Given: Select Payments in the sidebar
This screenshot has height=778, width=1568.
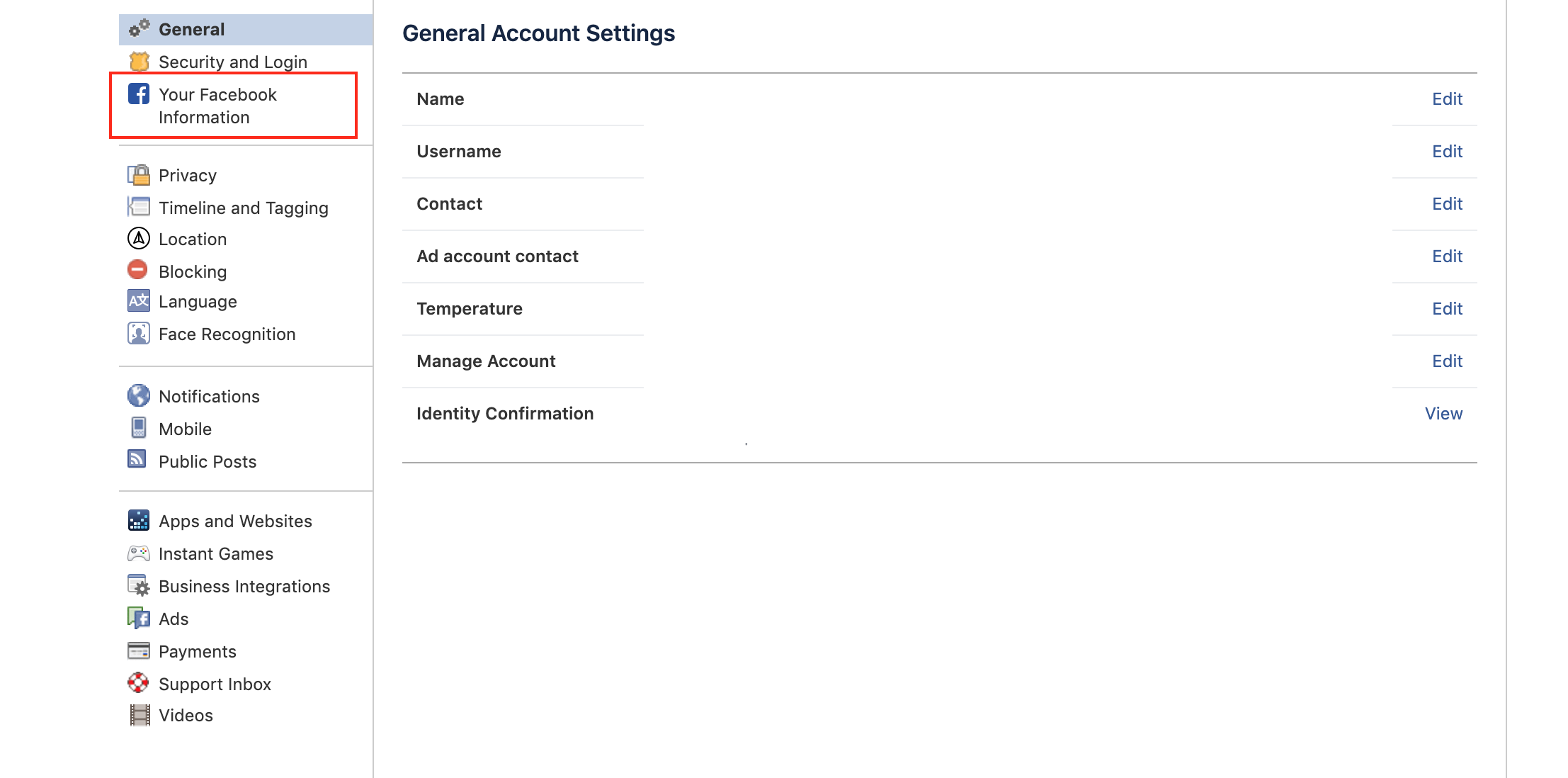Looking at the screenshot, I should click(x=197, y=651).
